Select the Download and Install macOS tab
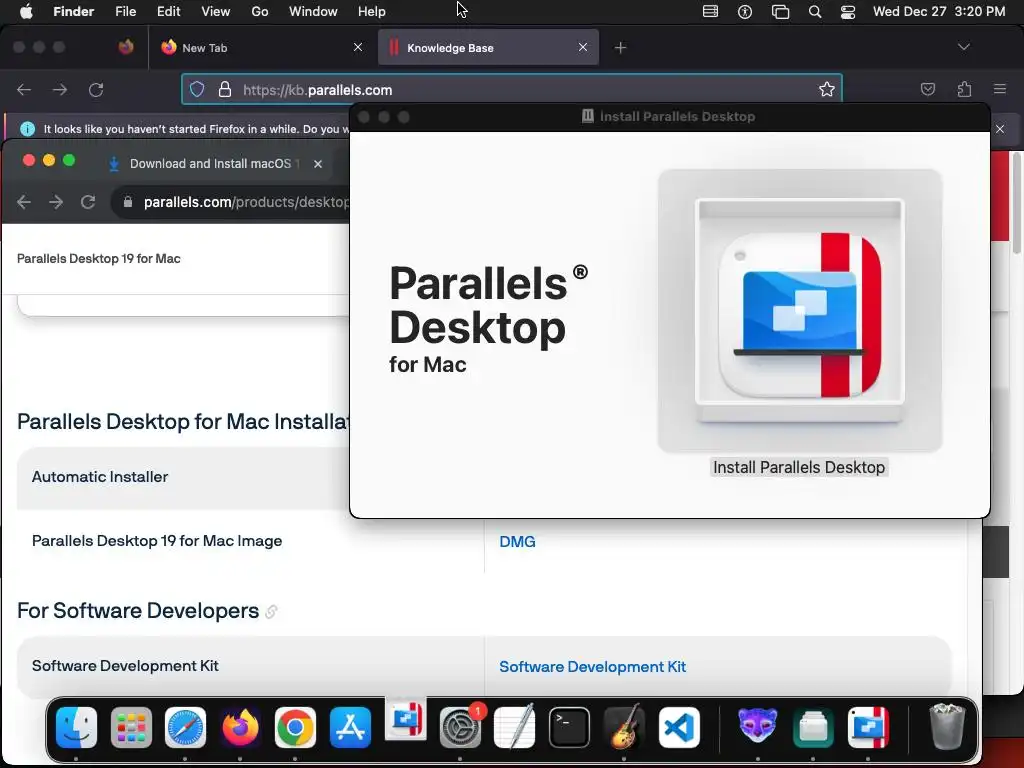Screen dimensions: 1024x768 pyautogui.click(x=216, y=163)
